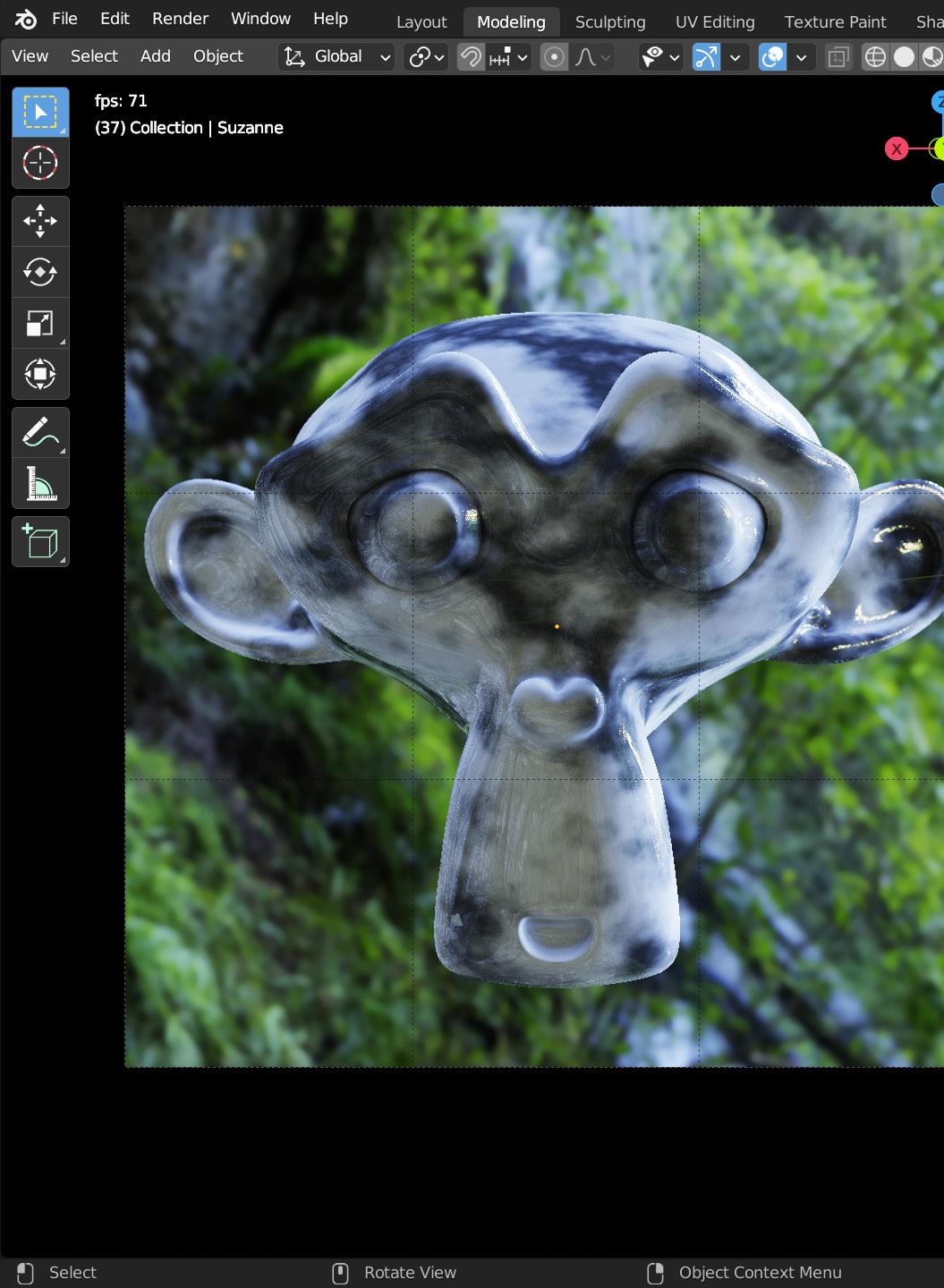
Task: Switch to Texture Paint workspace tab
Action: coord(835,21)
